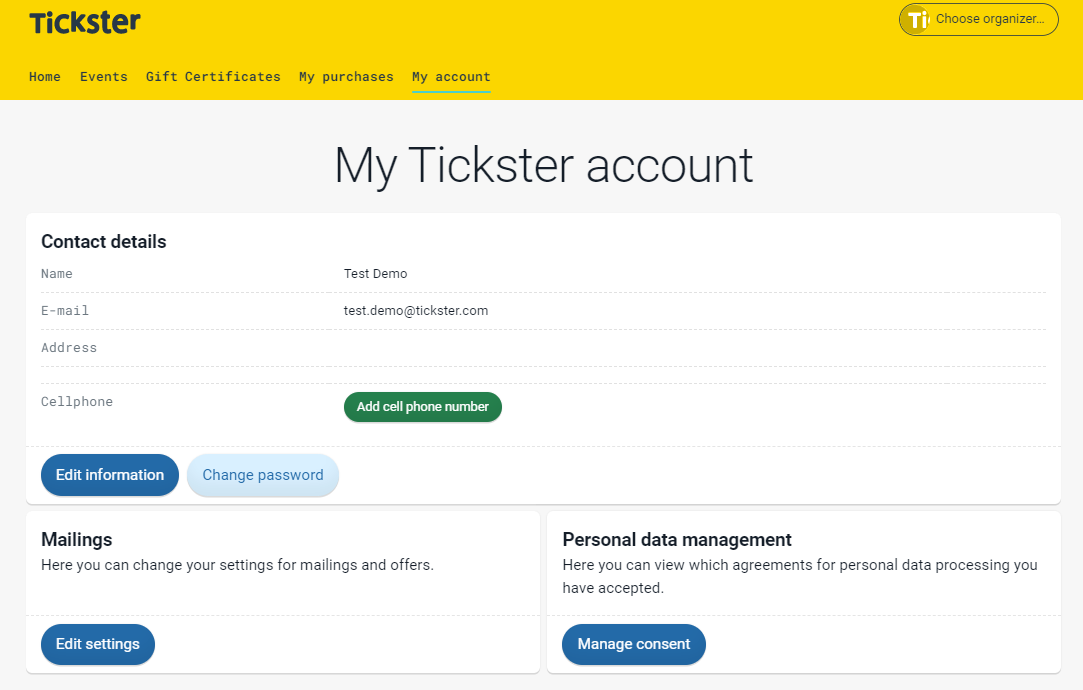The width and height of the screenshot is (1083, 690).
Task: Click the name value Test Demo
Action: click(x=376, y=274)
